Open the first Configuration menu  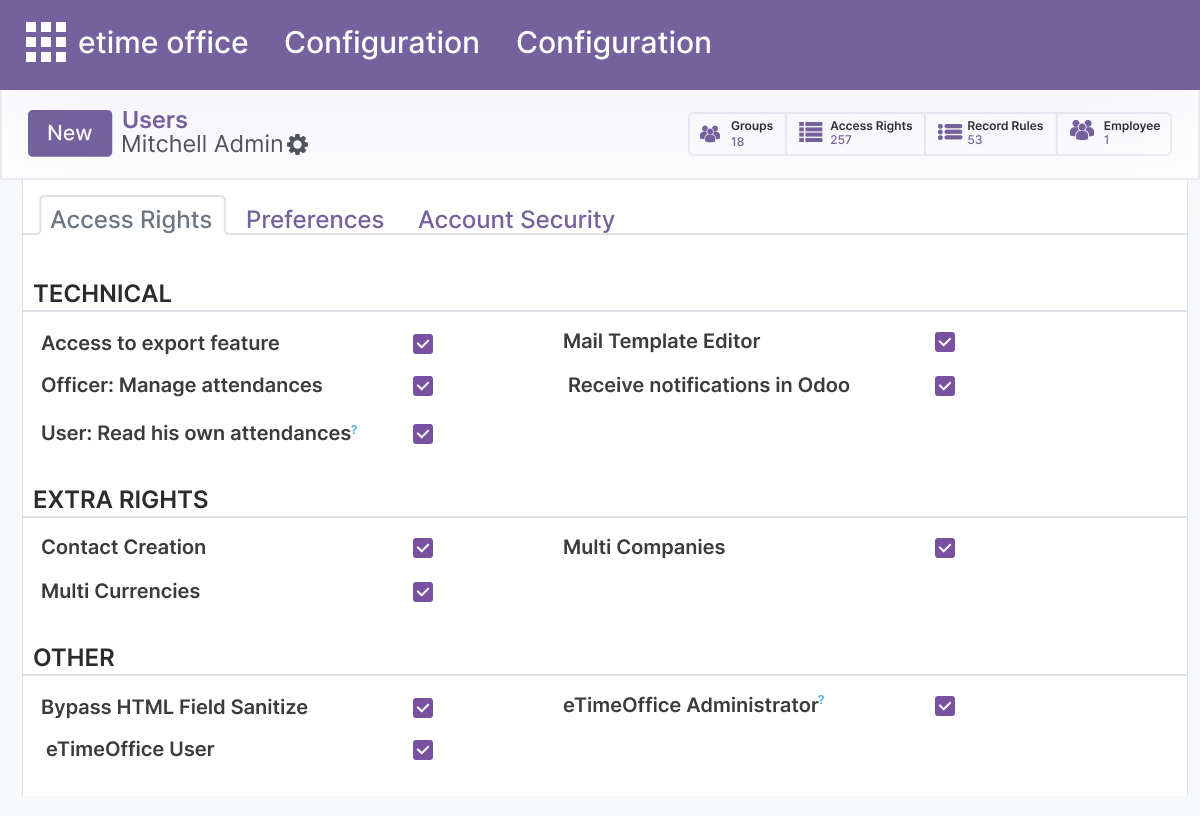(382, 43)
